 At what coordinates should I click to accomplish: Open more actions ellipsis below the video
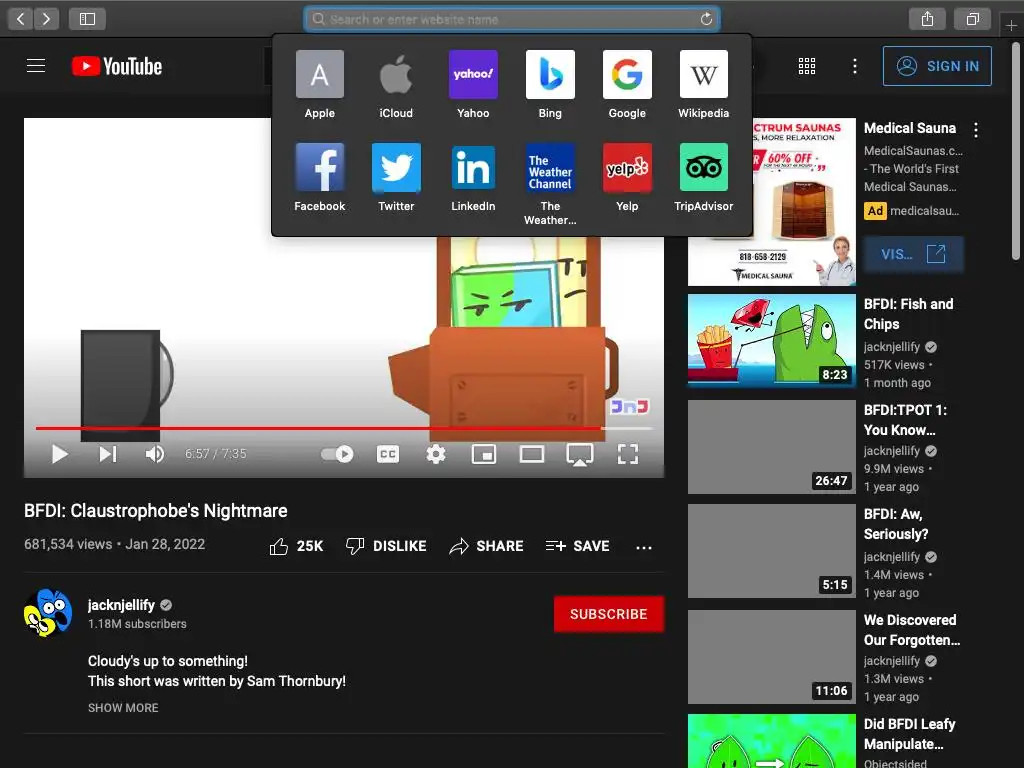(x=644, y=547)
